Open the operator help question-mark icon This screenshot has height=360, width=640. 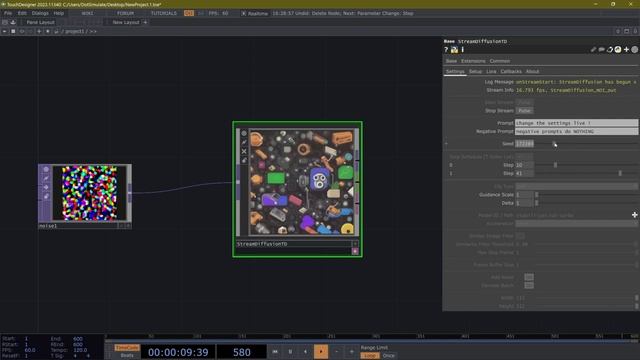point(446,50)
